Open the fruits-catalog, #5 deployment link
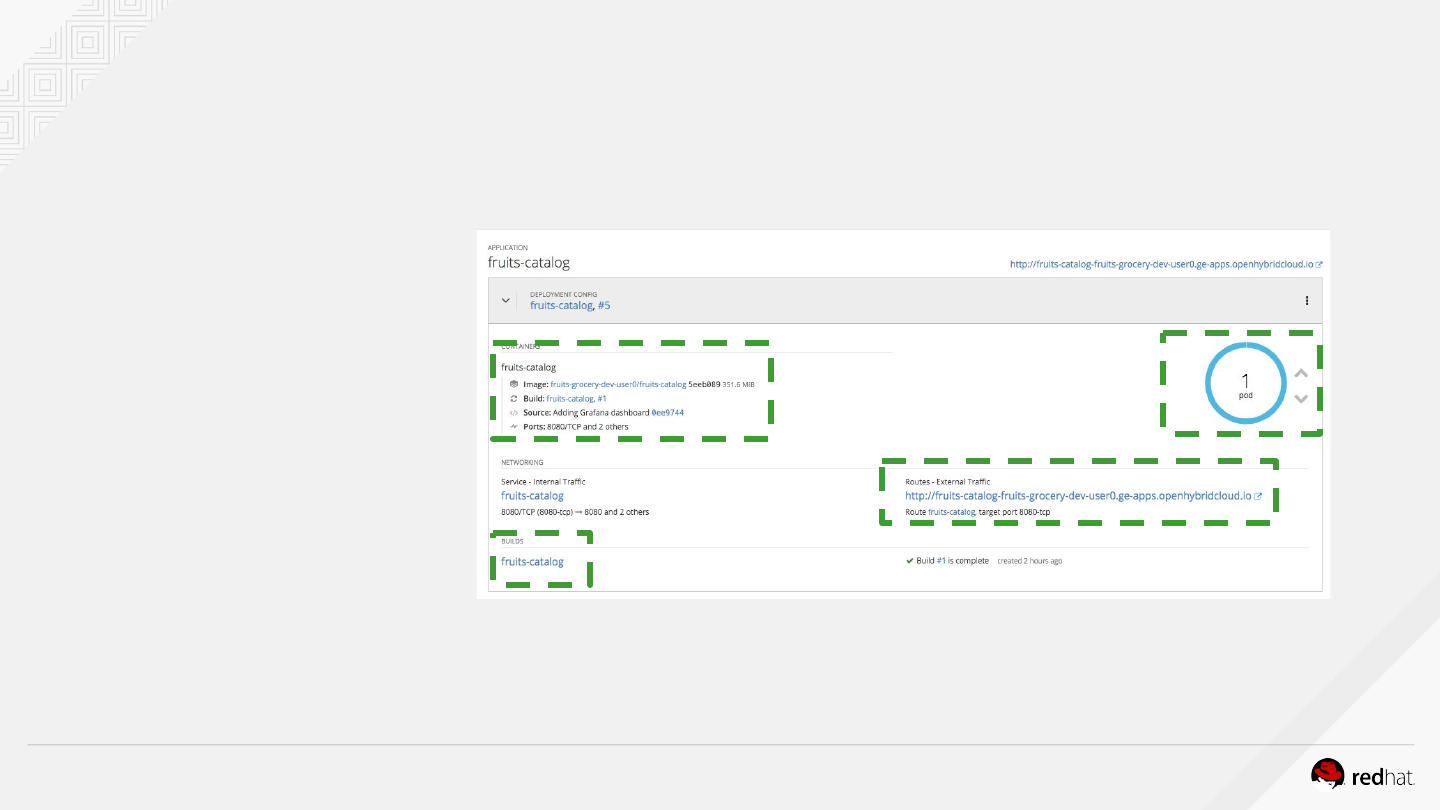 pos(570,306)
